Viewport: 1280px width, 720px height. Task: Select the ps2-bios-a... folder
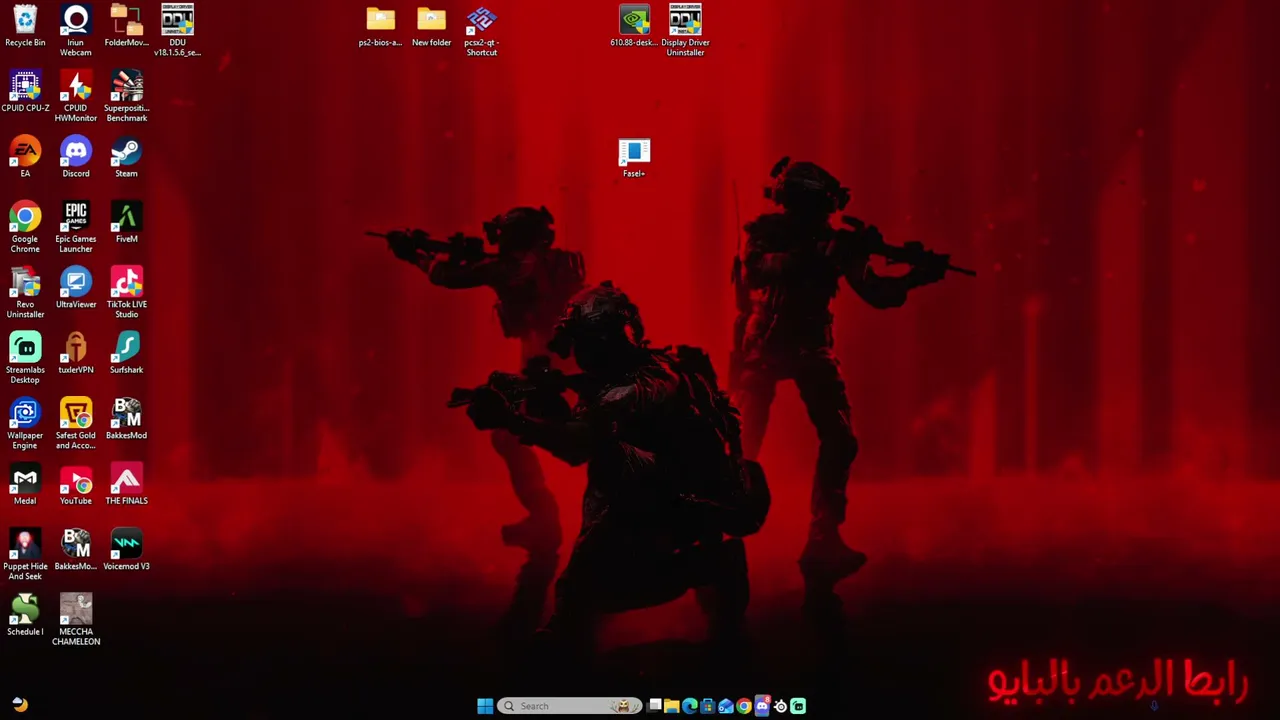tap(380, 27)
